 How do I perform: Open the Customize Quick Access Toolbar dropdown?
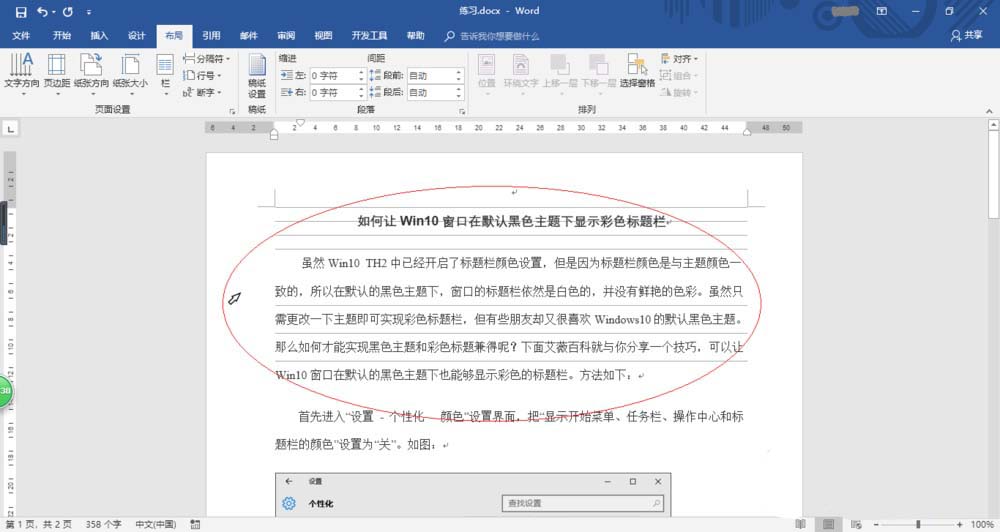(x=89, y=12)
